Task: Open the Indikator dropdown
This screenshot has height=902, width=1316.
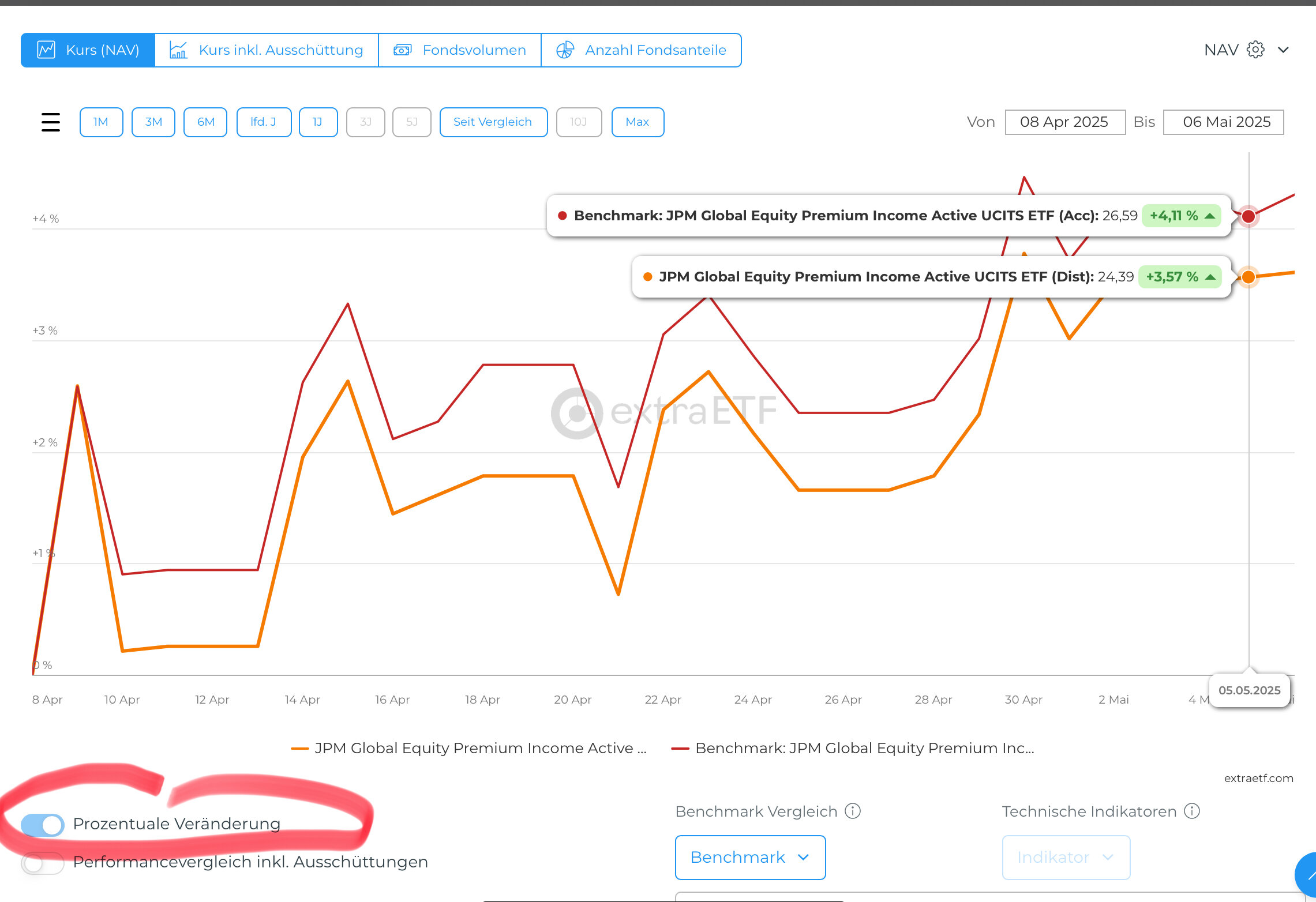Action: [x=1065, y=858]
